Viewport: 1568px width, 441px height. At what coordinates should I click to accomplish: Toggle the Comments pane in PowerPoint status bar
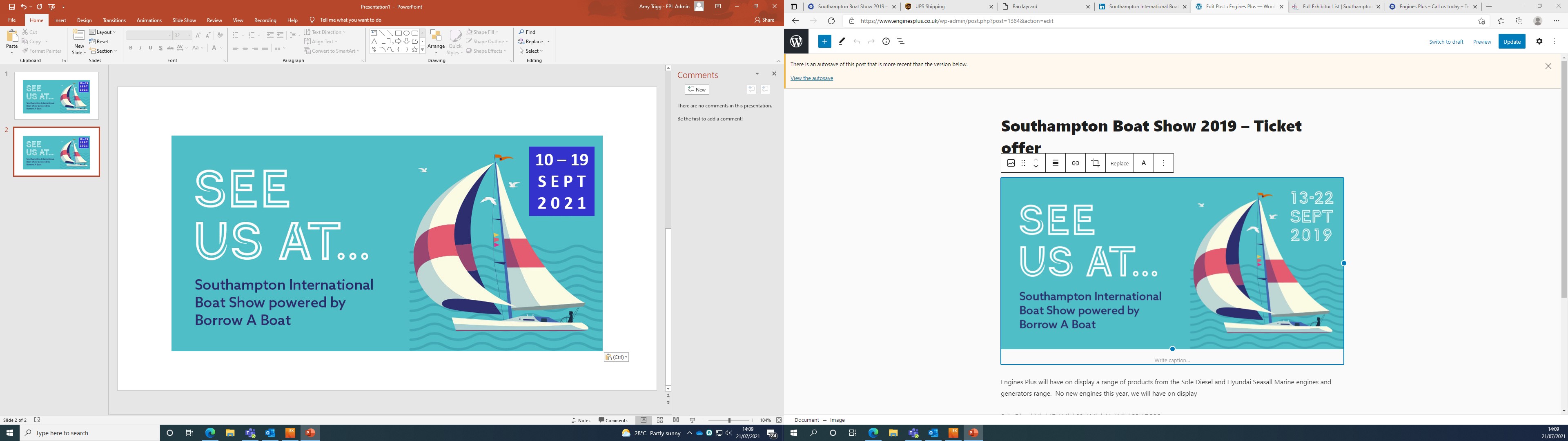coord(613,420)
